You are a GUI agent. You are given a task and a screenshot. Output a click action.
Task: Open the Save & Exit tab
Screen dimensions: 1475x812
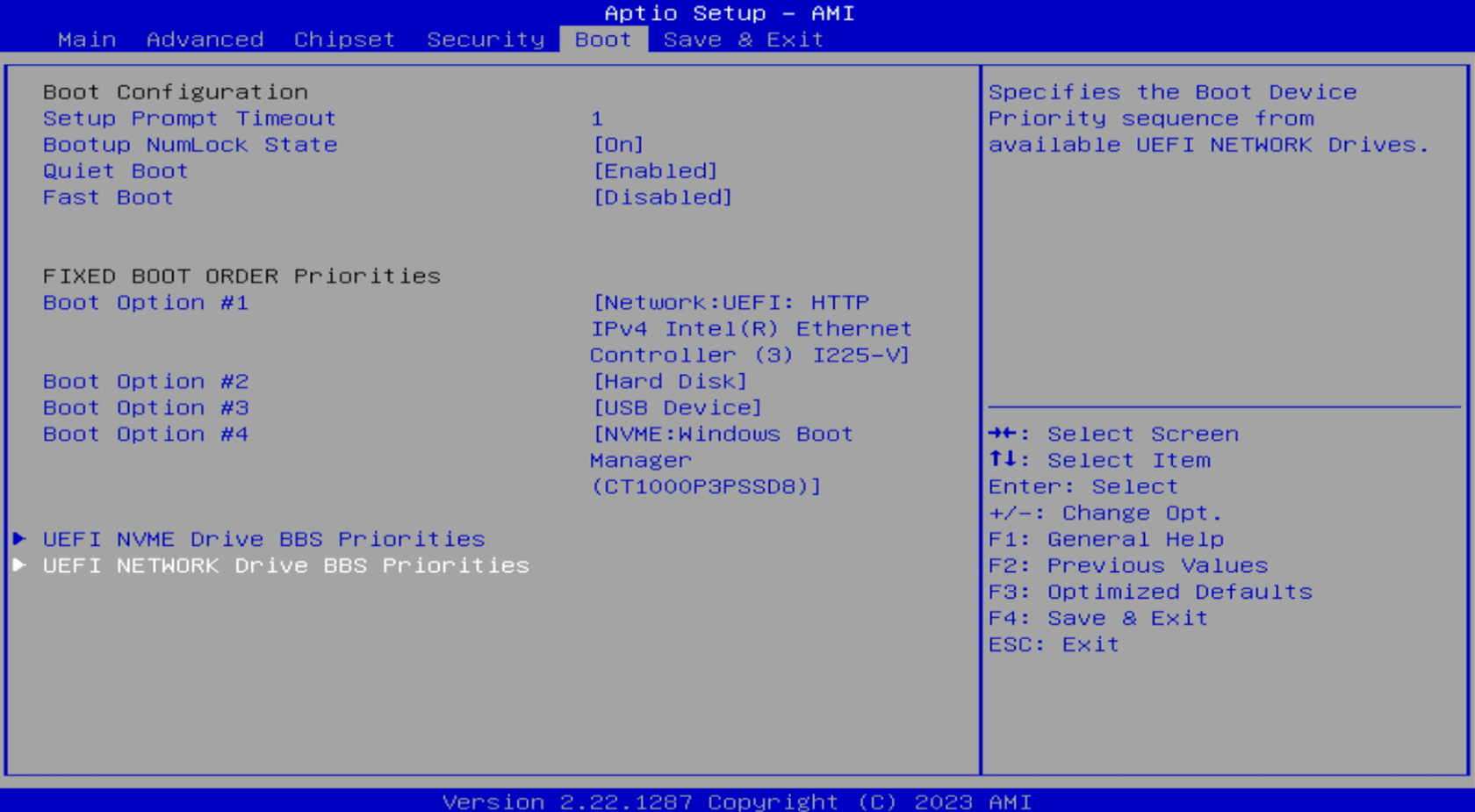point(743,40)
